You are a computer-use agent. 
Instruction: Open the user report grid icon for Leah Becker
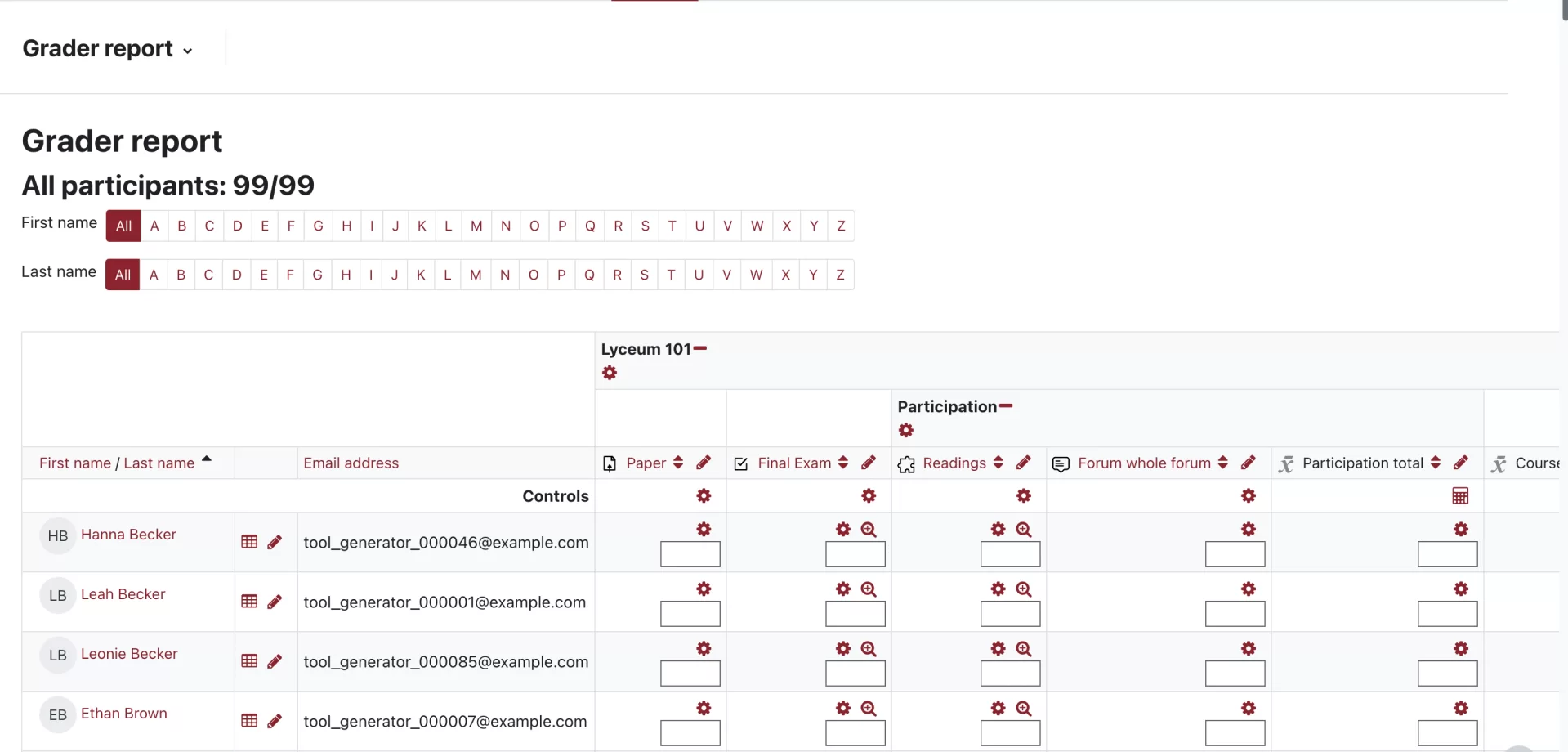click(x=250, y=602)
